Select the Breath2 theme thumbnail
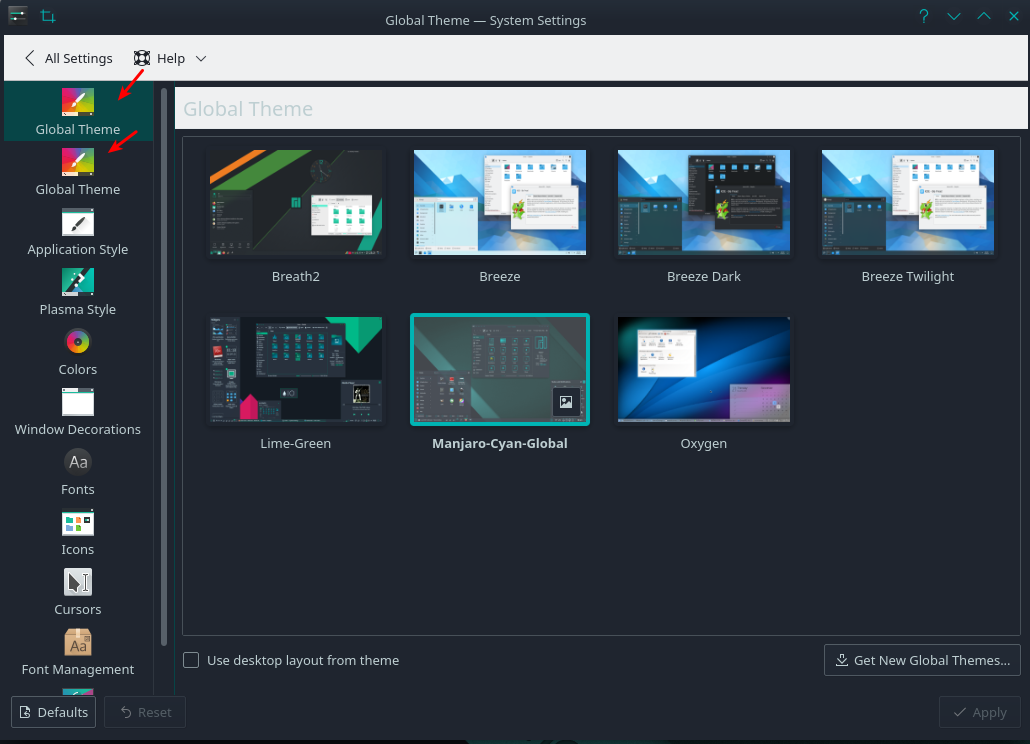This screenshot has height=744, width=1030. coord(296,202)
